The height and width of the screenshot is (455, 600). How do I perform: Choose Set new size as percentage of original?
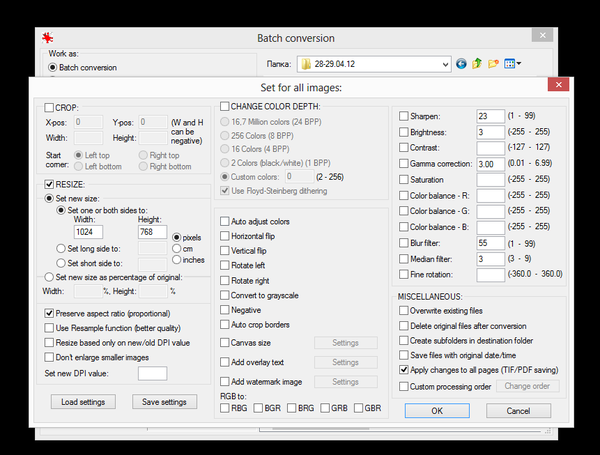pos(49,277)
